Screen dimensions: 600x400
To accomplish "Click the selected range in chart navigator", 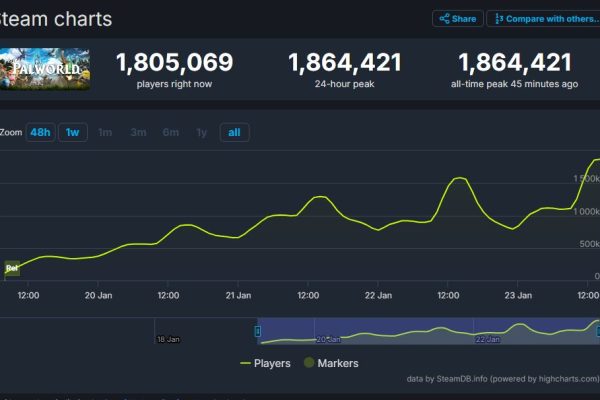I will (x=429, y=331).
